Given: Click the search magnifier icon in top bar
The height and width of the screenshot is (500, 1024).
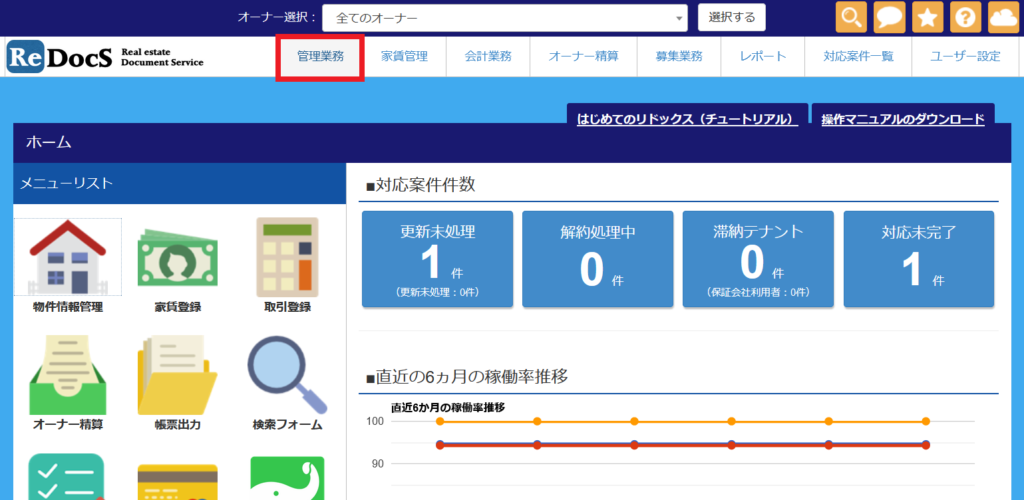Looking at the screenshot, I should [851, 18].
